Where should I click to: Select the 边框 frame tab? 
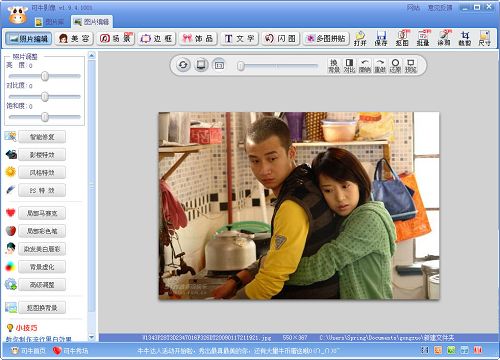pyautogui.click(x=156, y=39)
